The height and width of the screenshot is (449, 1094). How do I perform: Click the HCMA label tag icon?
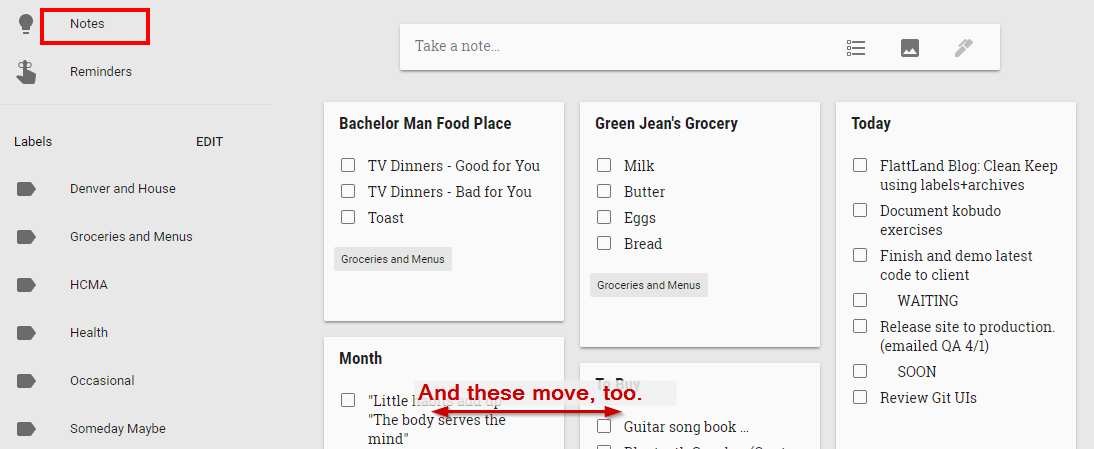[27, 285]
